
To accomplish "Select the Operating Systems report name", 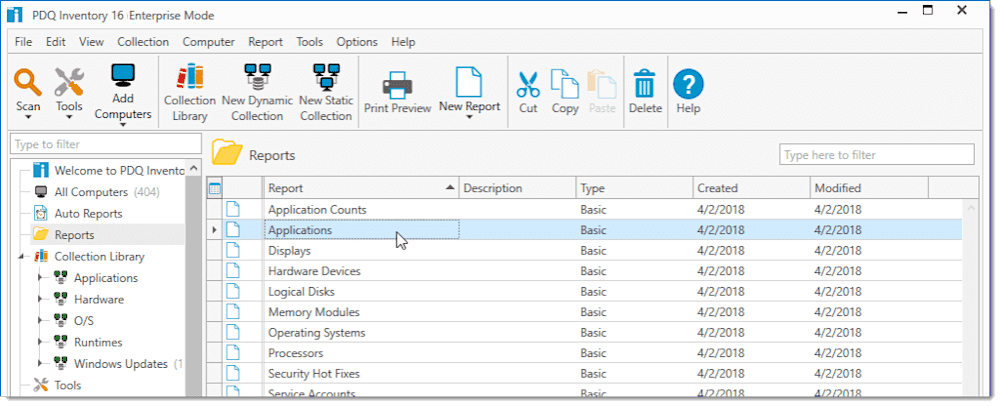I will tap(316, 333).
